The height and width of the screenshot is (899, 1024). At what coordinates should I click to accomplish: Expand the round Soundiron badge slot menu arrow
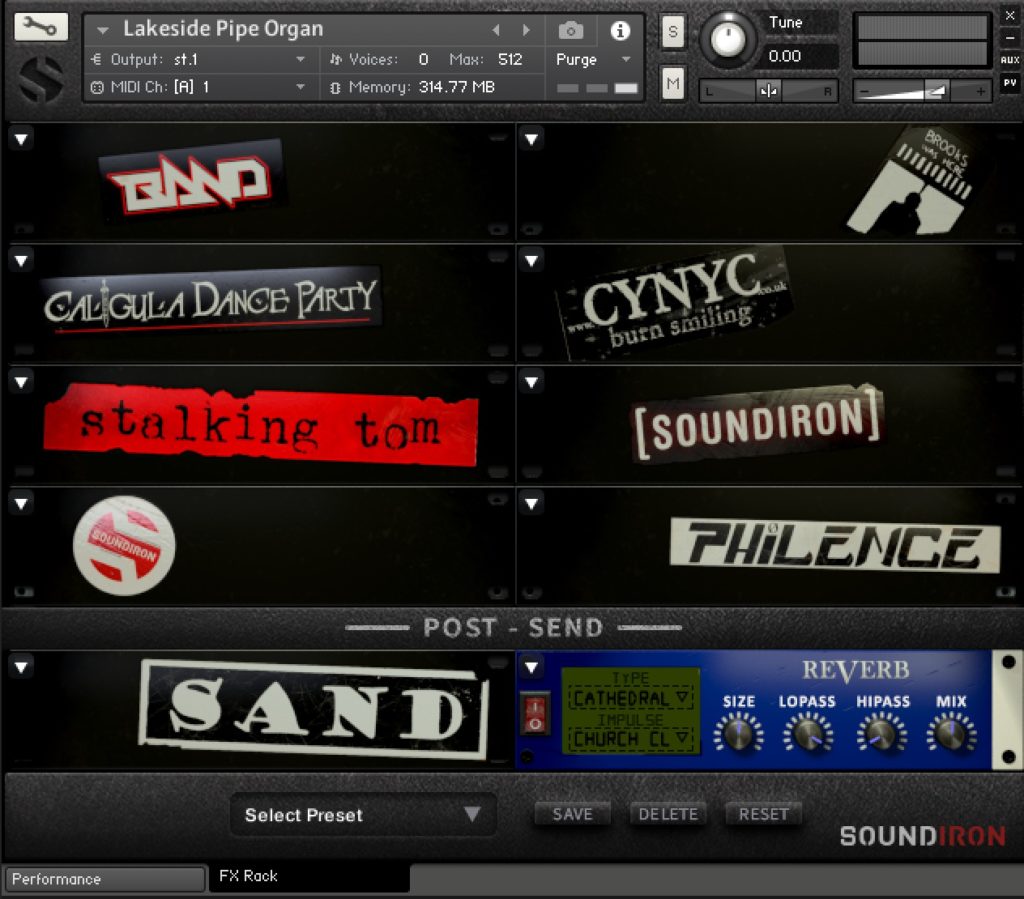tap(21, 504)
